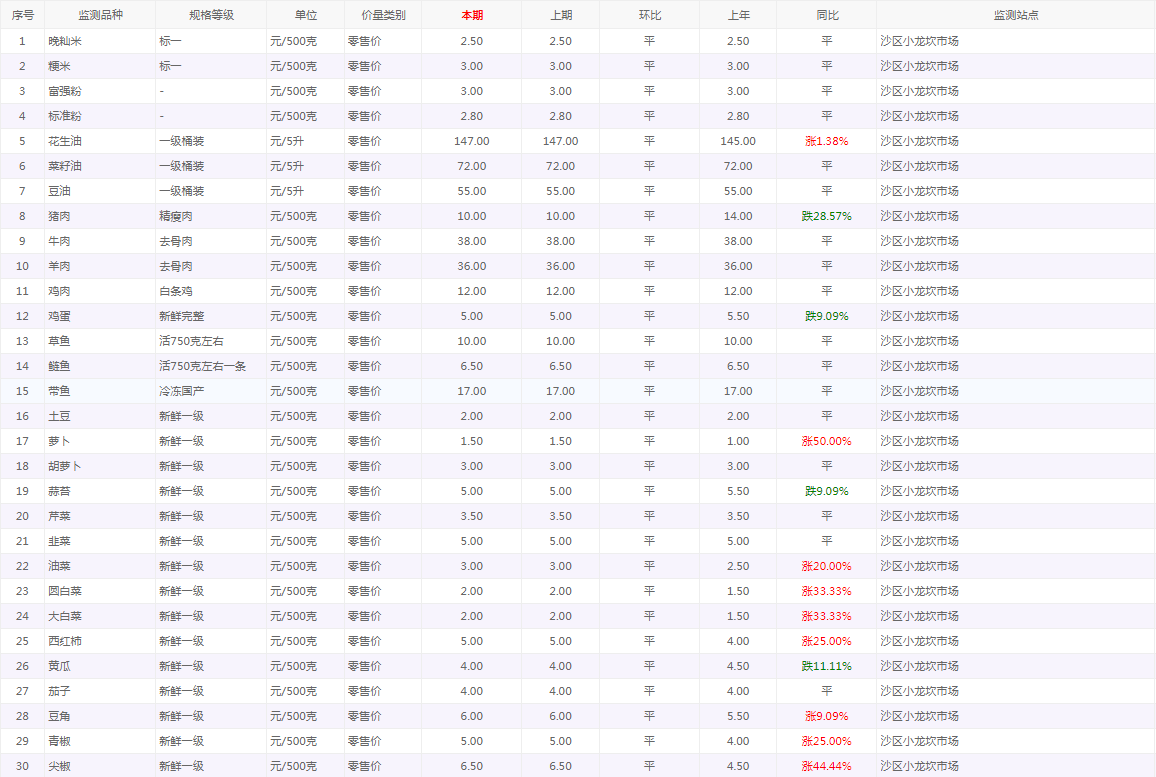Select the 花生油 product name cell
The height and width of the screenshot is (777, 1156).
tap(65, 141)
